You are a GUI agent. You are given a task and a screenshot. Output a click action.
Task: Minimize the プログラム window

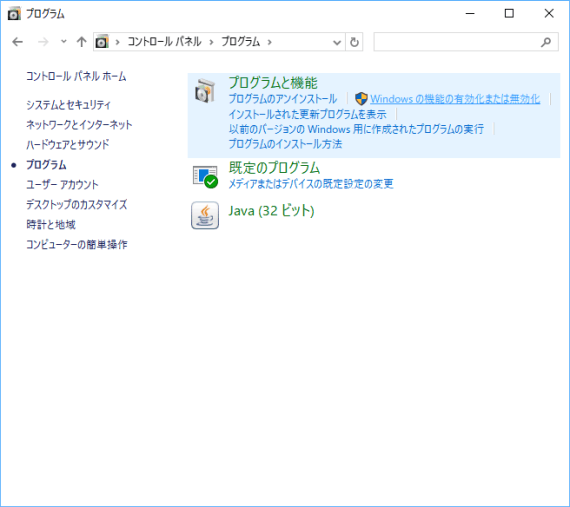pyautogui.click(x=470, y=14)
